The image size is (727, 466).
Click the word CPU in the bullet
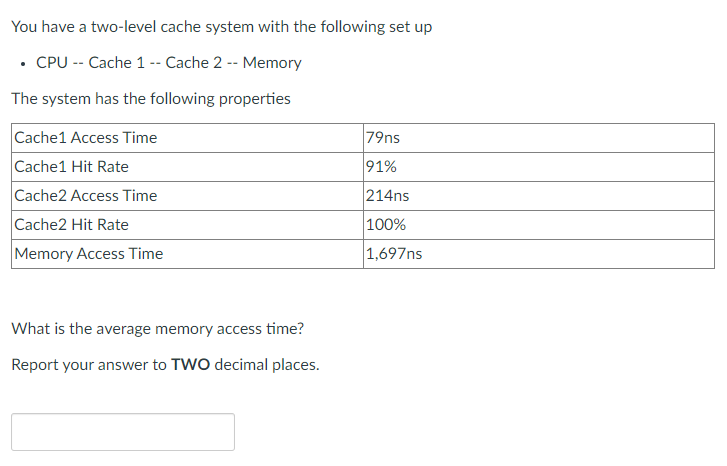click(x=52, y=63)
